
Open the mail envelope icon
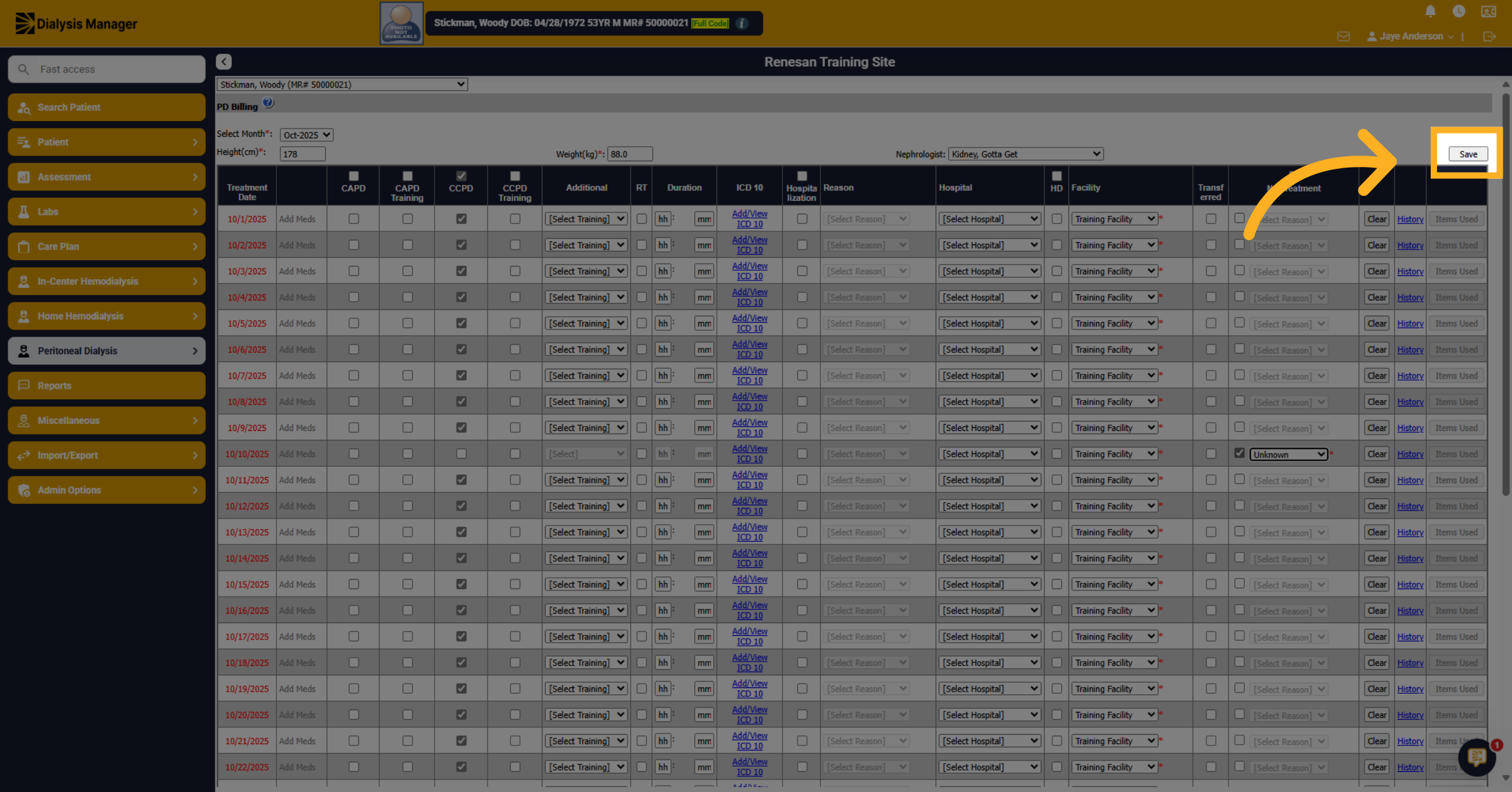point(1343,37)
